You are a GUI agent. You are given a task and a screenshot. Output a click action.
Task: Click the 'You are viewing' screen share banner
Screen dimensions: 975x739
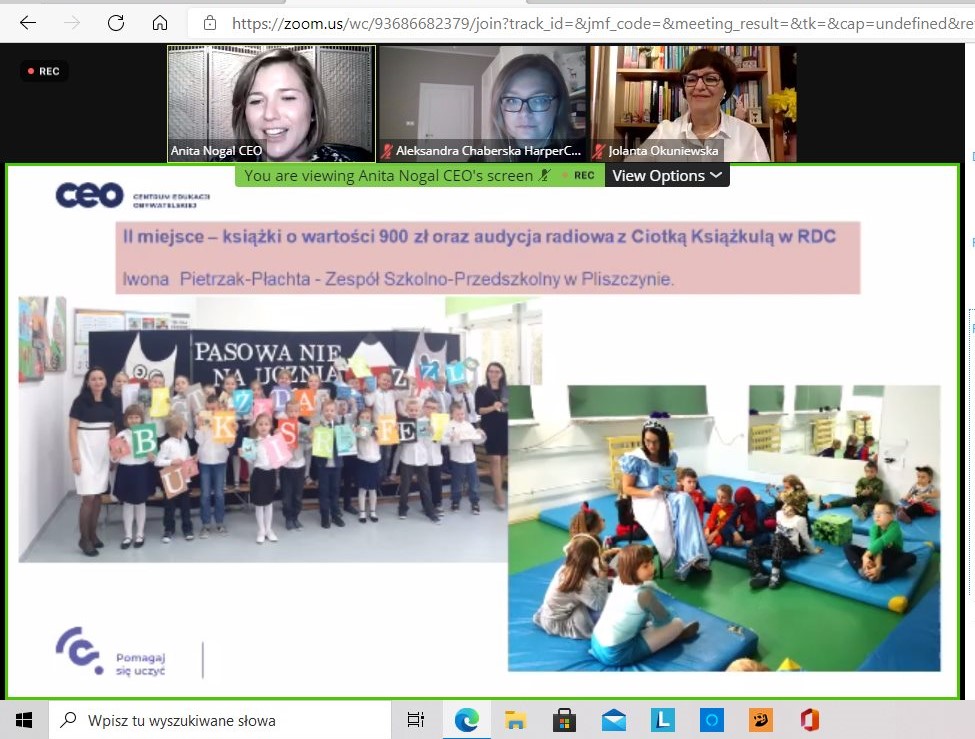pos(388,176)
